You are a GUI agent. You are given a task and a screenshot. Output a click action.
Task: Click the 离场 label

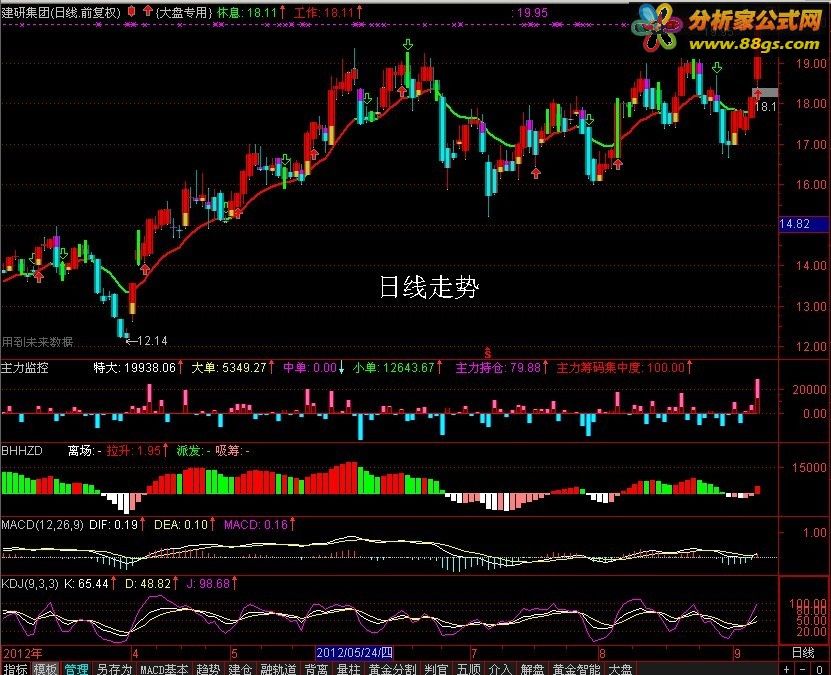[x=81, y=450]
